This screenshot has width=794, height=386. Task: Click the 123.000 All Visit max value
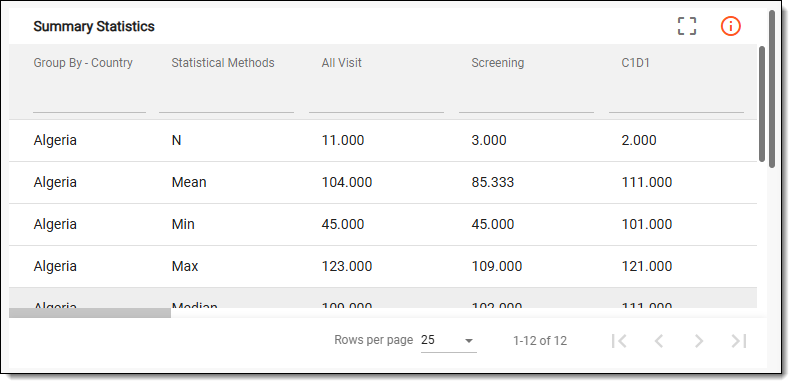(x=347, y=266)
